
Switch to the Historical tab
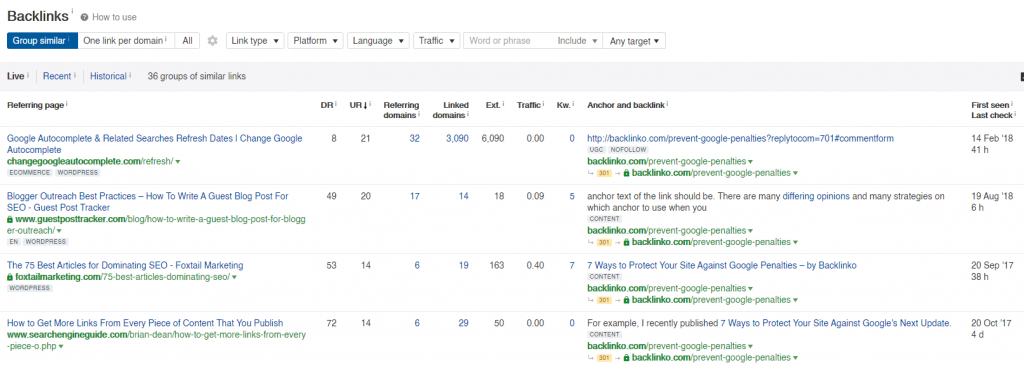click(108, 76)
